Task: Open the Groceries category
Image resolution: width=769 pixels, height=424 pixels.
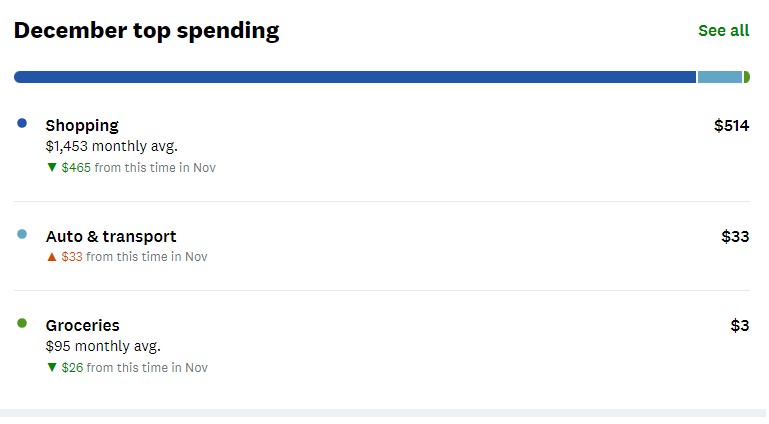Action: 82,325
